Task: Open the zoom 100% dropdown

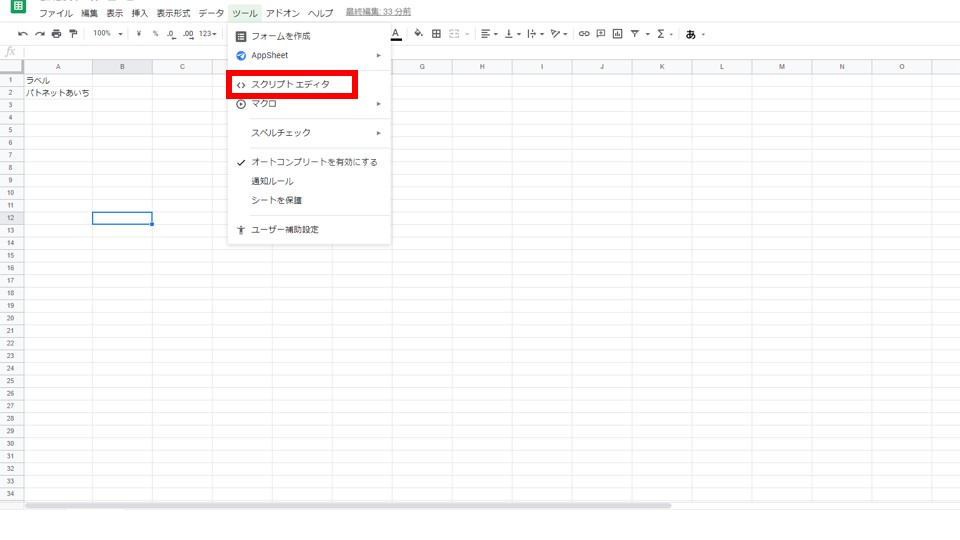Action: pos(107,34)
